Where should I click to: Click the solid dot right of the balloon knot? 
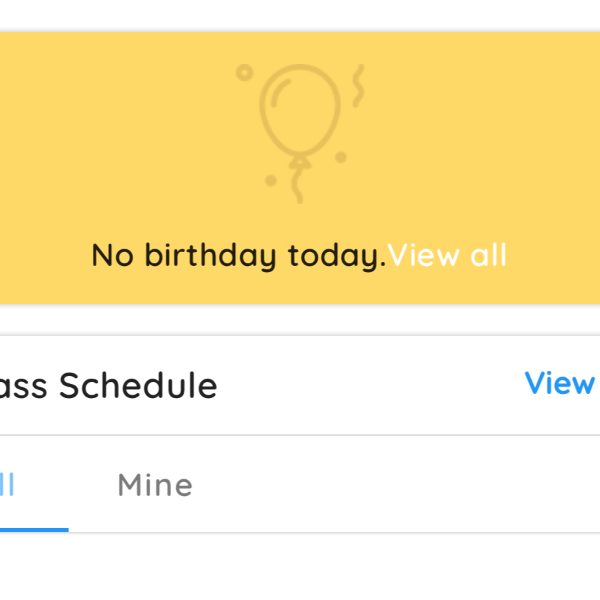coord(341,157)
